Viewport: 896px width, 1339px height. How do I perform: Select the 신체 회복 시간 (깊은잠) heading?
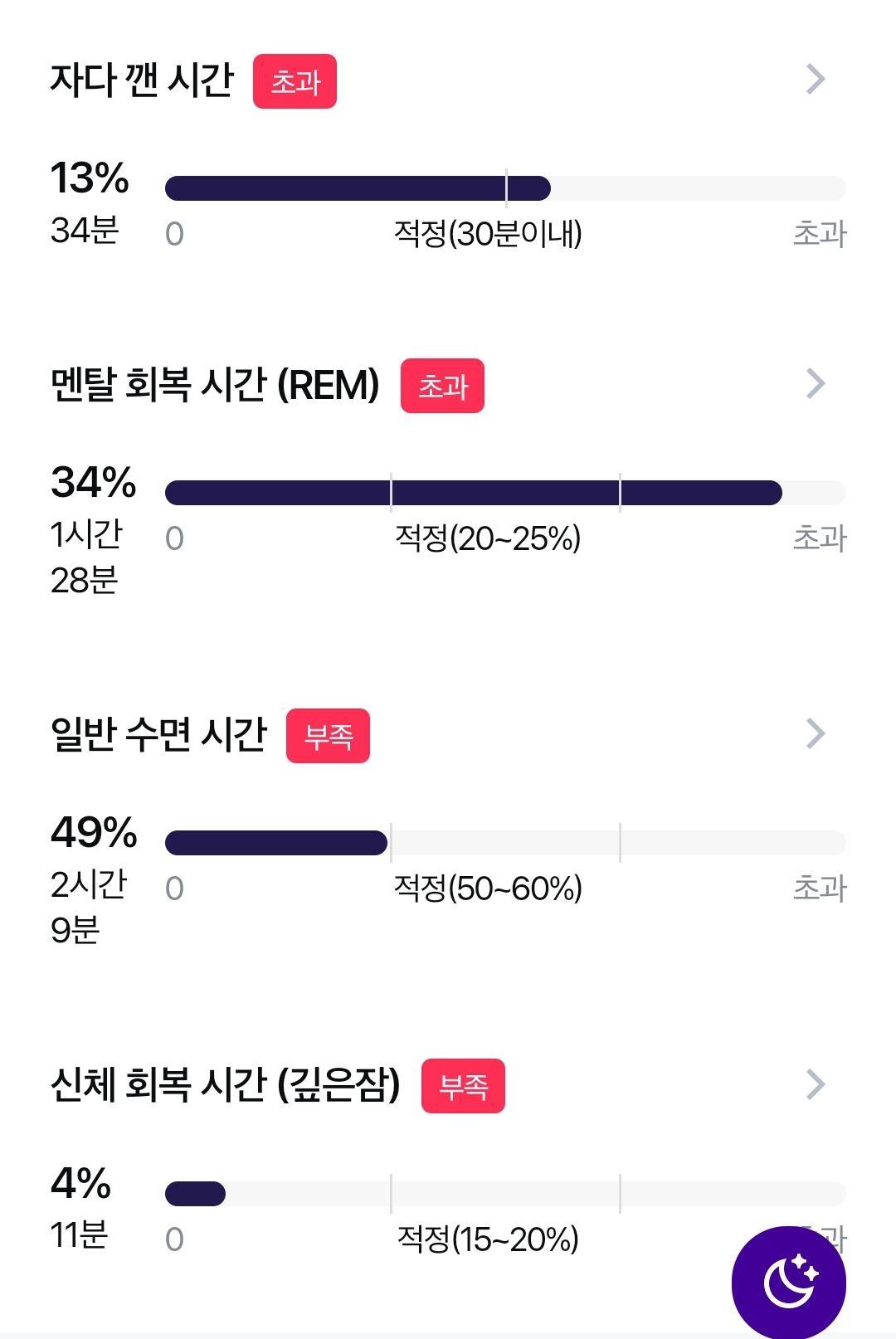pyautogui.click(x=226, y=1085)
